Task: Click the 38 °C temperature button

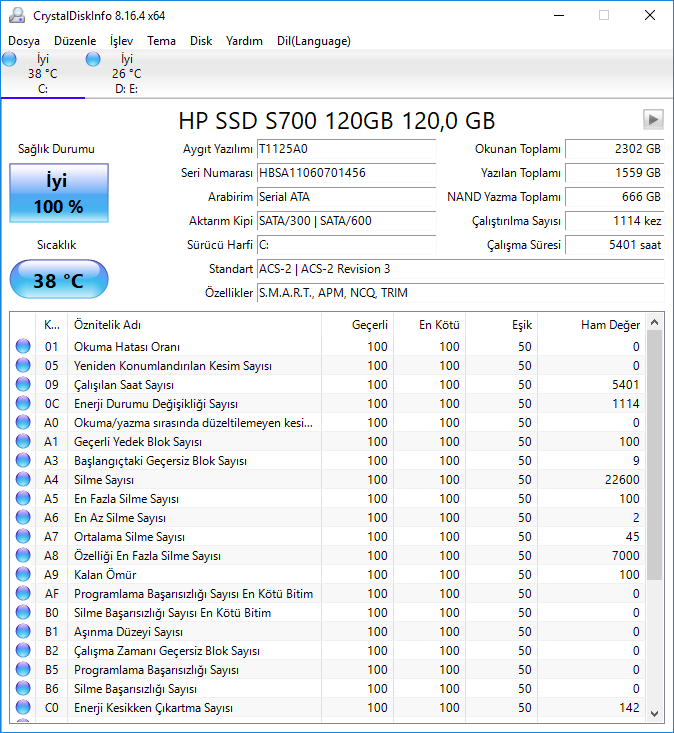Action: coord(59,280)
